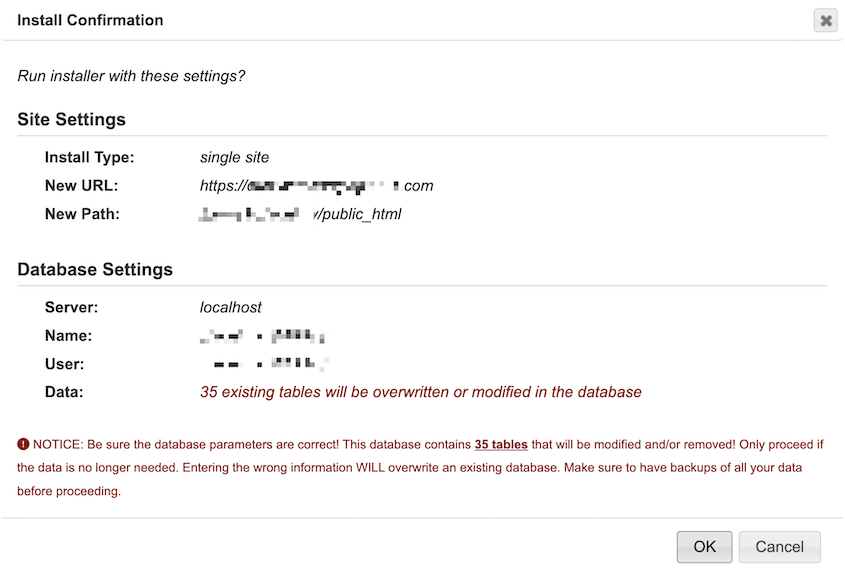Click the blurred New URL value
This screenshot has width=845, height=580.
(316, 186)
